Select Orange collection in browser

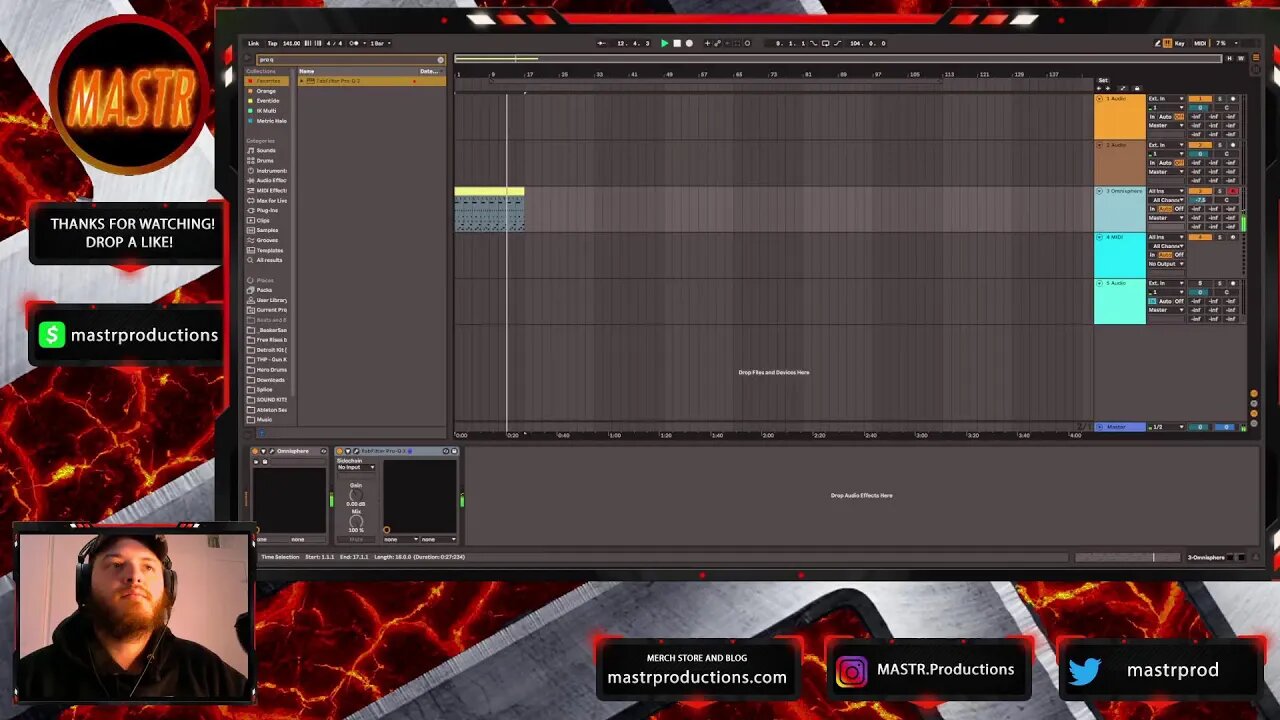click(266, 91)
